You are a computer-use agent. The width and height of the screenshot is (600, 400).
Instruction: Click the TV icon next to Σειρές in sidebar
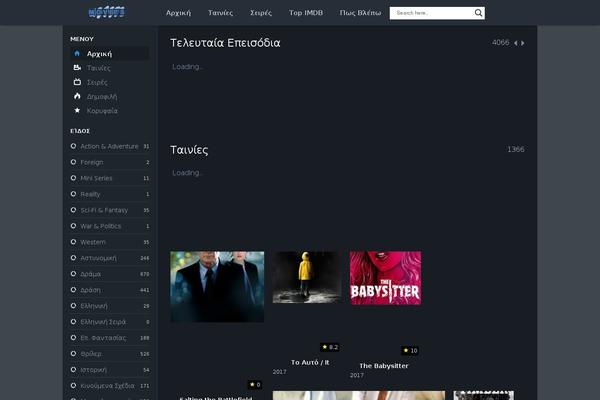point(77,82)
